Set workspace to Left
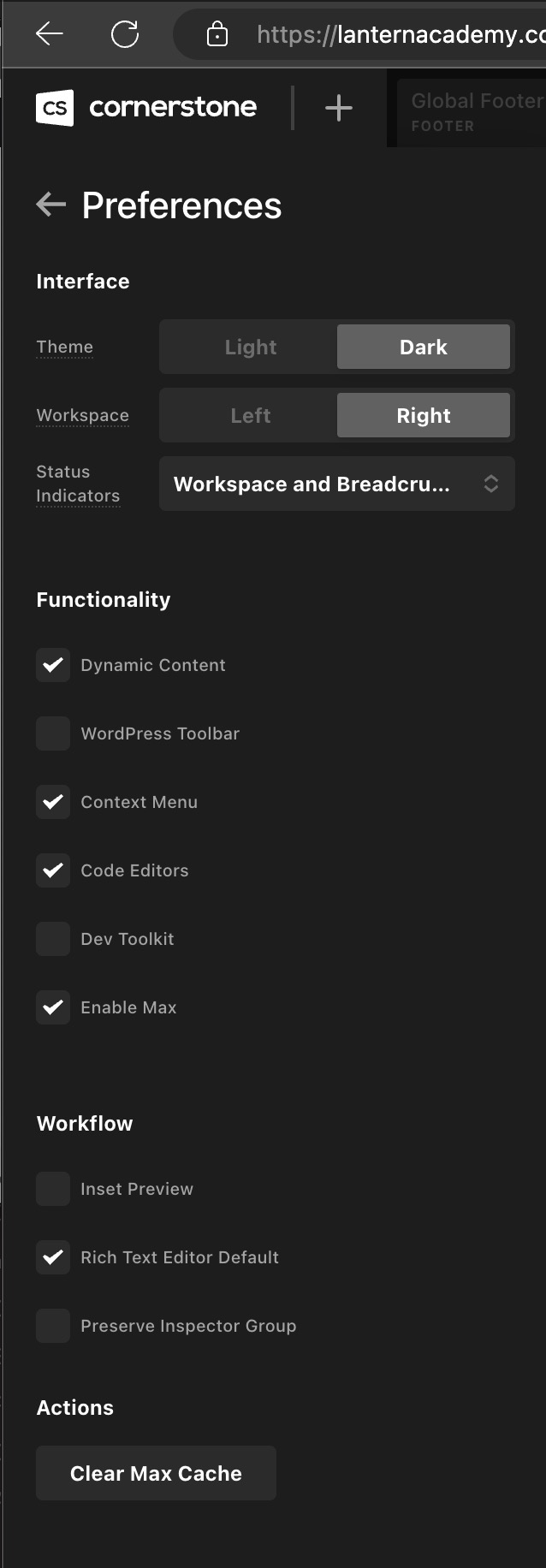The width and height of the screenshot is (546, 1568). pos(250,415)
